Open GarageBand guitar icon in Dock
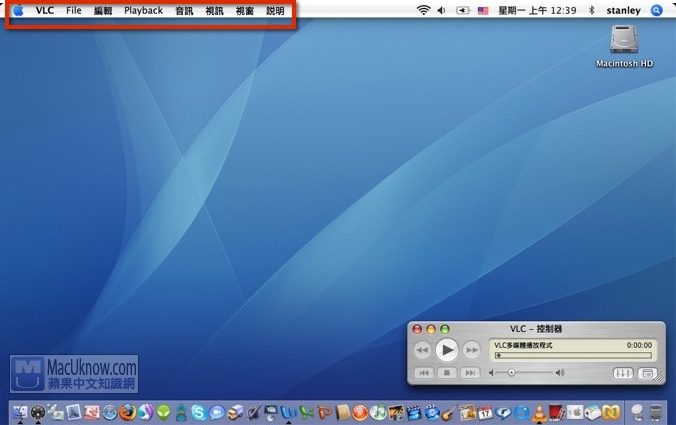The width and height of the screenshot is (676, 425). pos(449,413)
